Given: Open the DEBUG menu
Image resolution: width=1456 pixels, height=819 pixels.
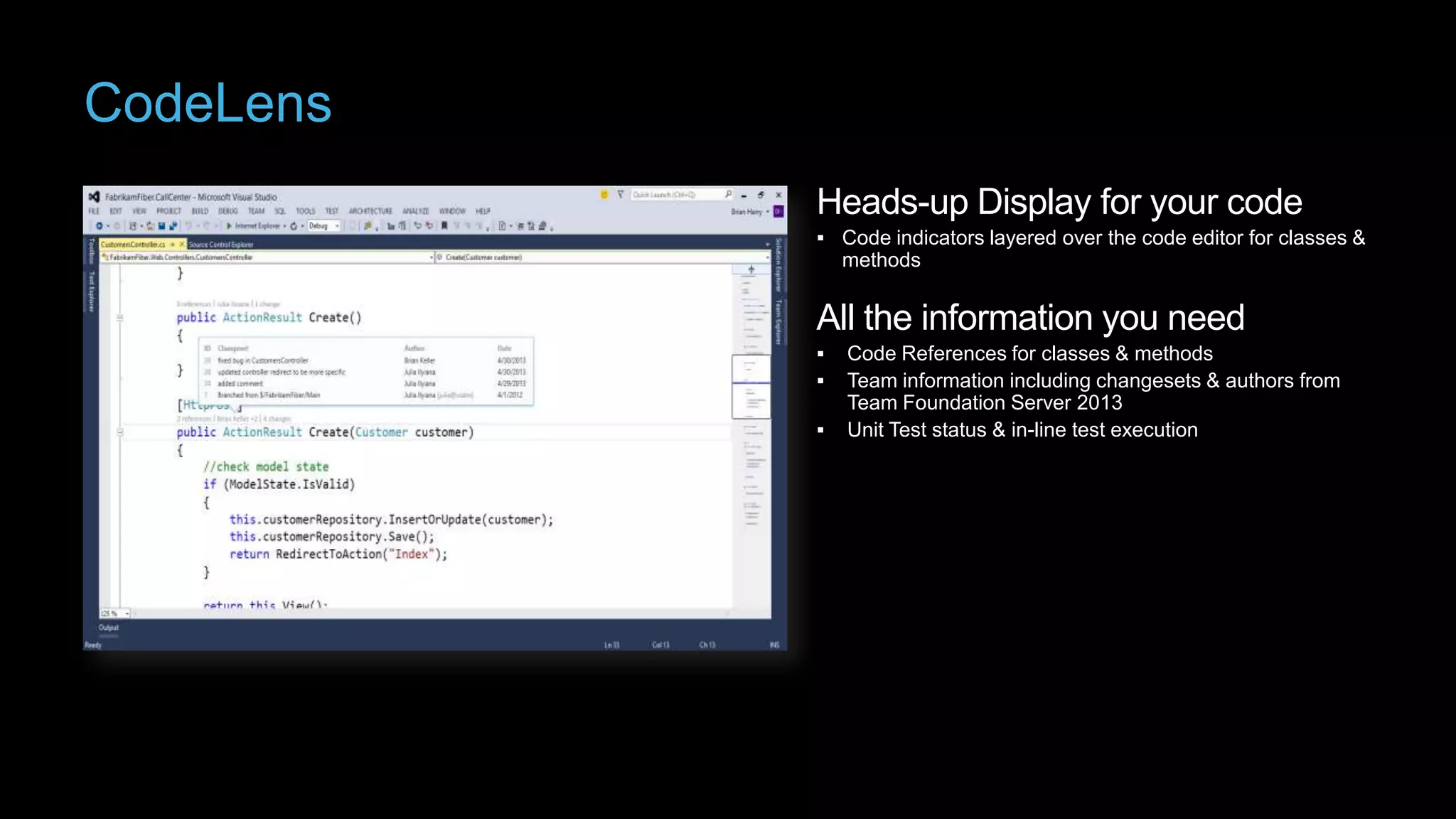Looking at the screenshot, I should 228,211.
